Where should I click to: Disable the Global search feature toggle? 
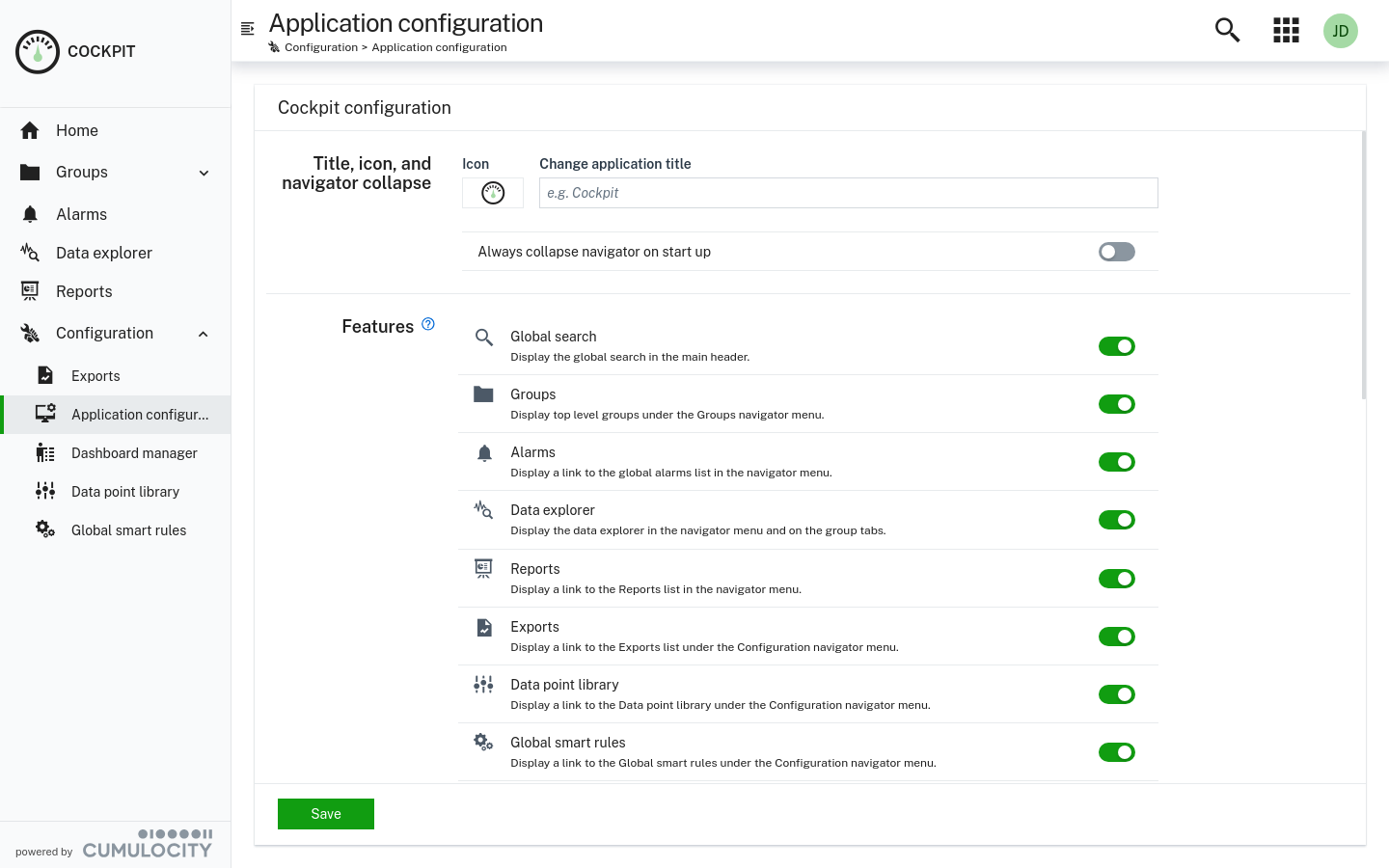pos(1117,346)
